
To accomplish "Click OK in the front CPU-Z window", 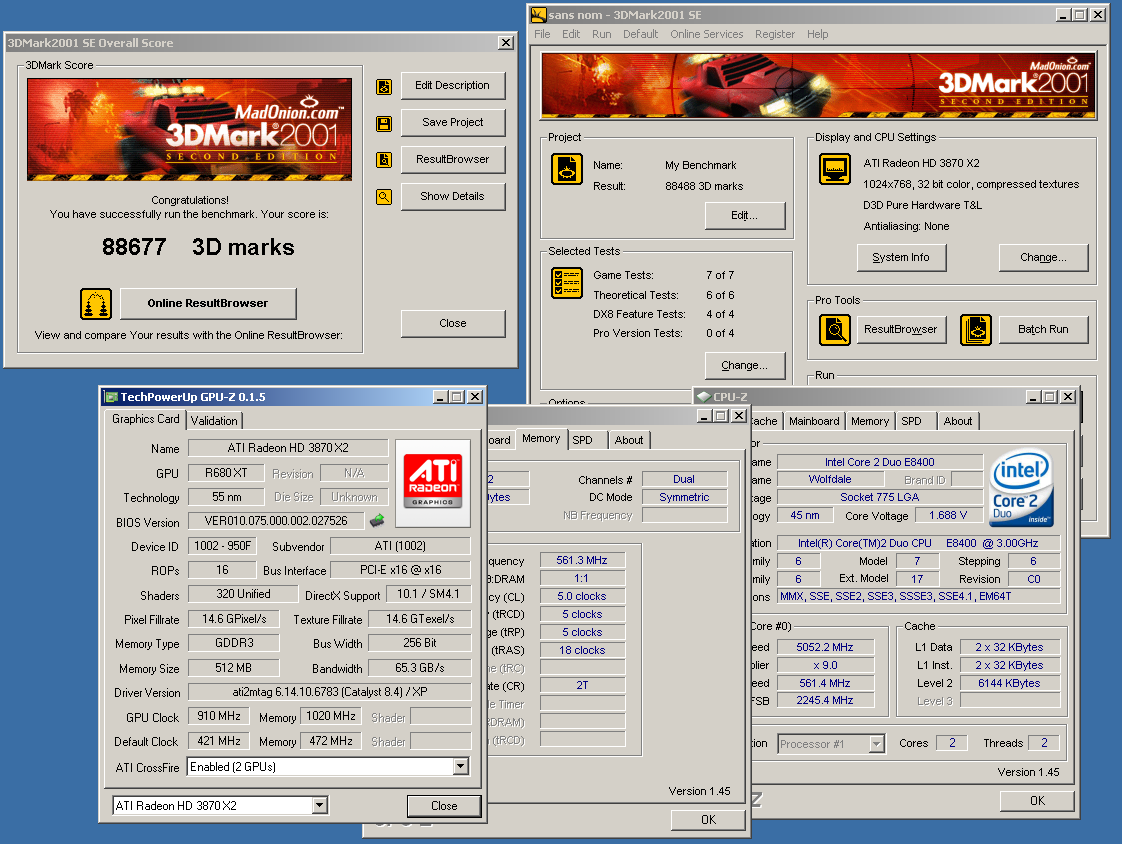I will tap(1037, 801).
